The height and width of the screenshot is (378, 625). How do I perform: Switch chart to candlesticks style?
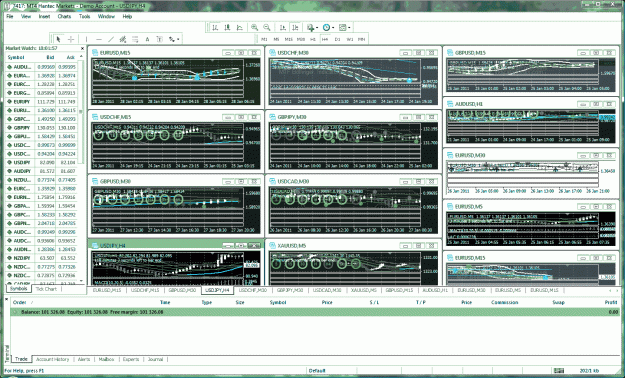pyautogui.click(x=227, y=28)
